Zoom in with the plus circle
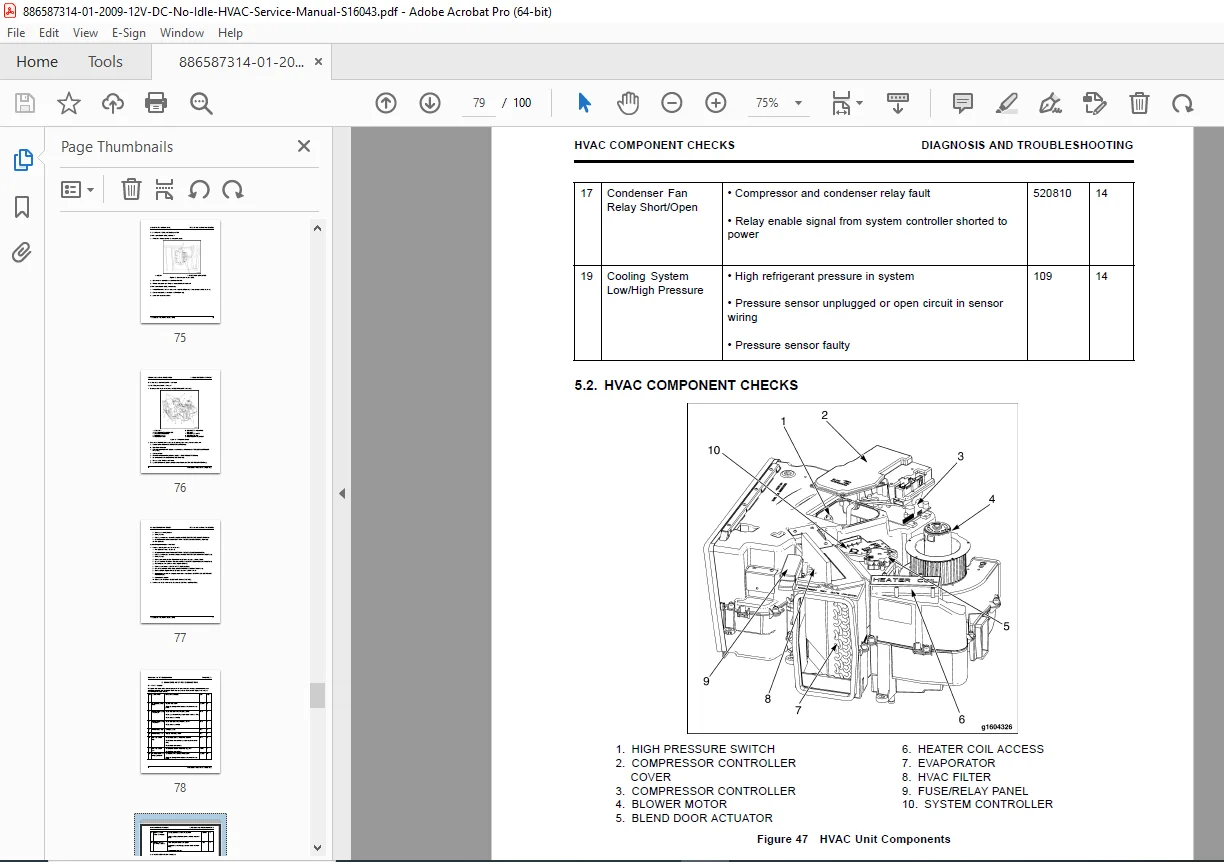 pyautogui.click(x=716, y=103)
